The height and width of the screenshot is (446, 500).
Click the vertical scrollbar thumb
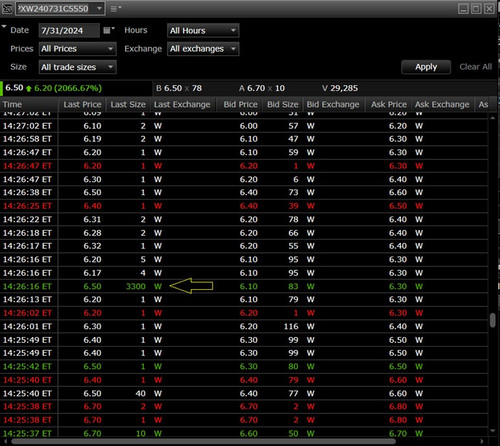point(493,320)
